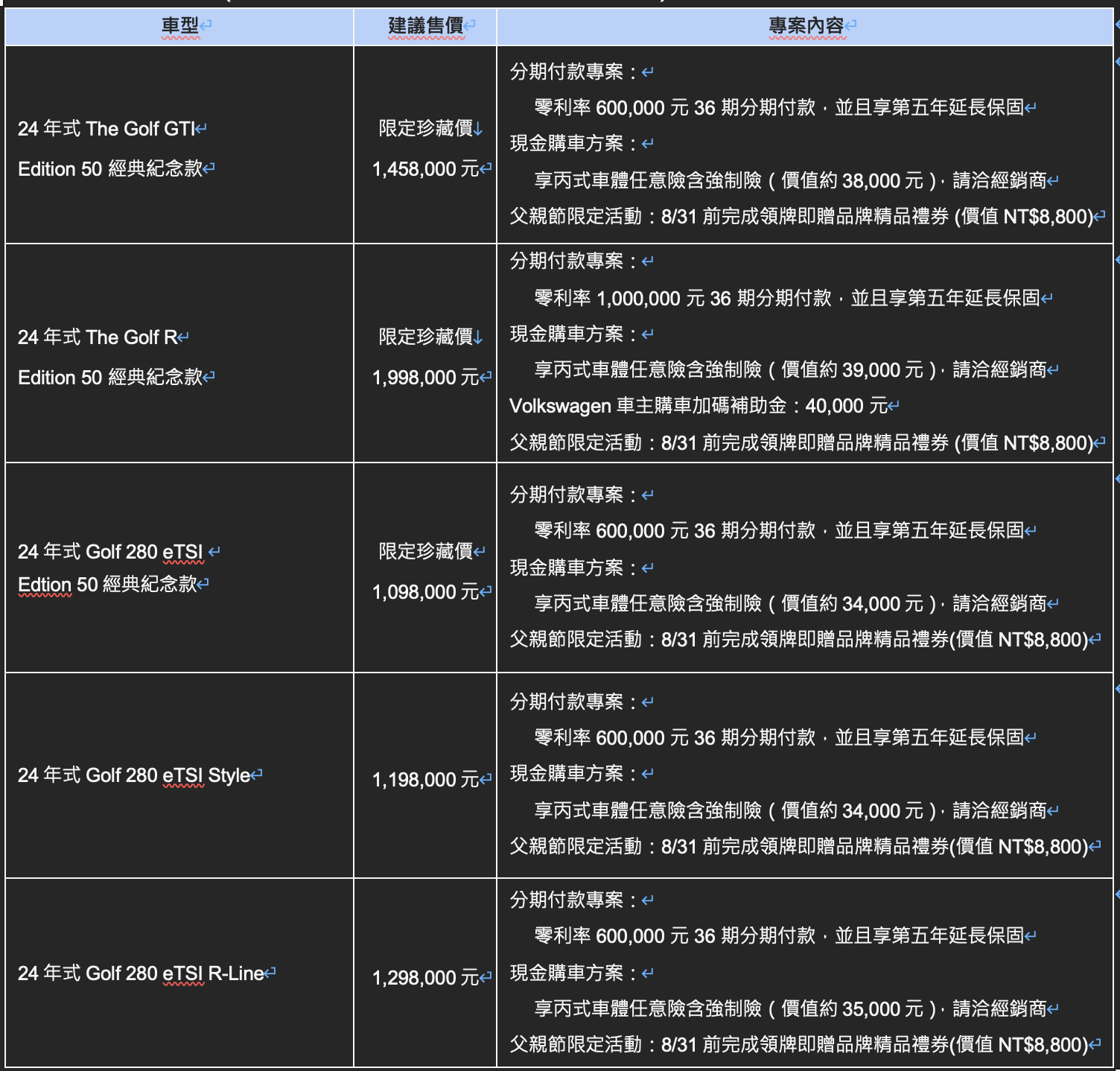Click 父親節限定活動 line in the Golf R row
This screenshot has width=1120, height=1071.
tap(801, 443)
